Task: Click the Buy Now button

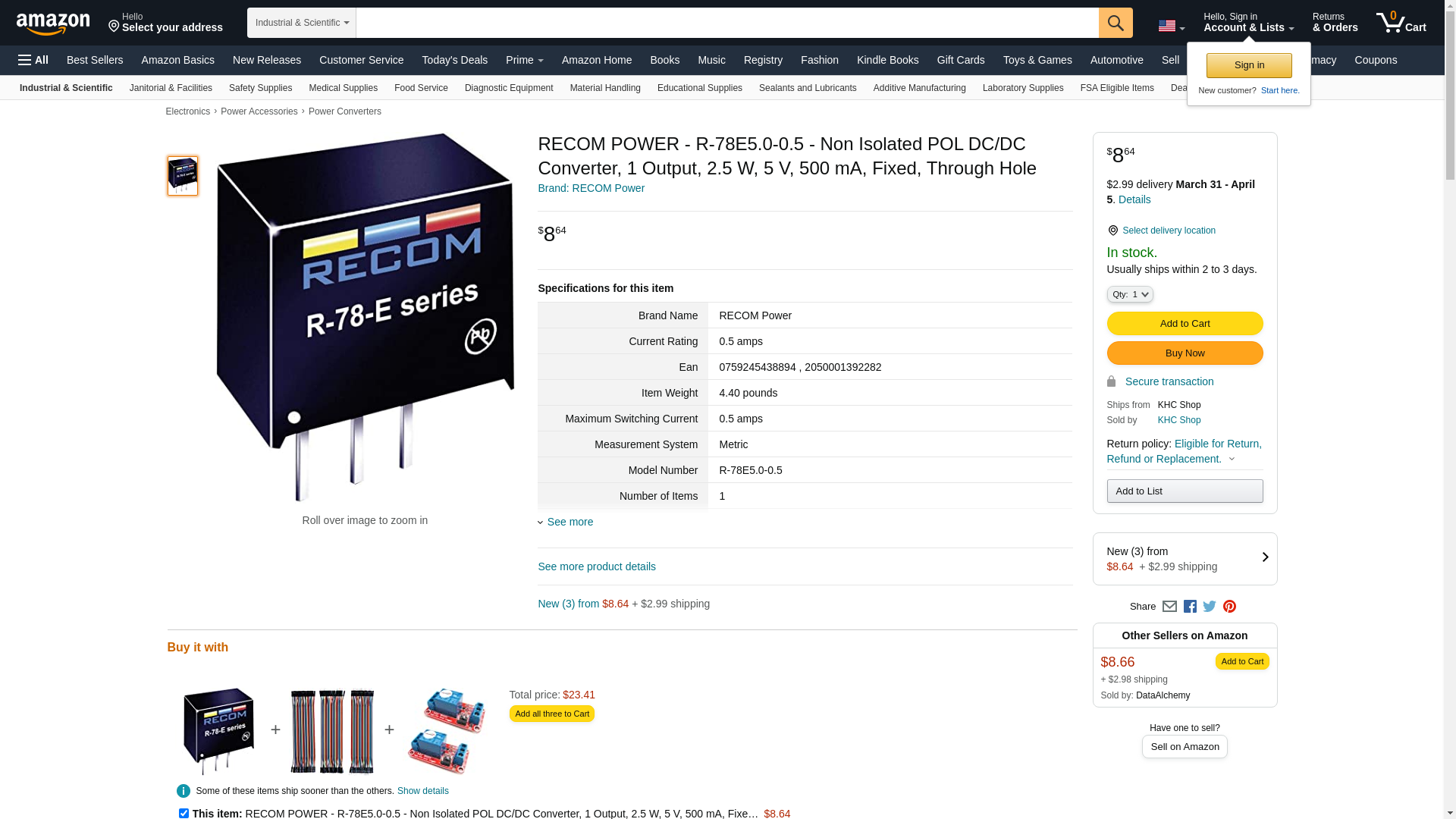Action: point(1185,353)
